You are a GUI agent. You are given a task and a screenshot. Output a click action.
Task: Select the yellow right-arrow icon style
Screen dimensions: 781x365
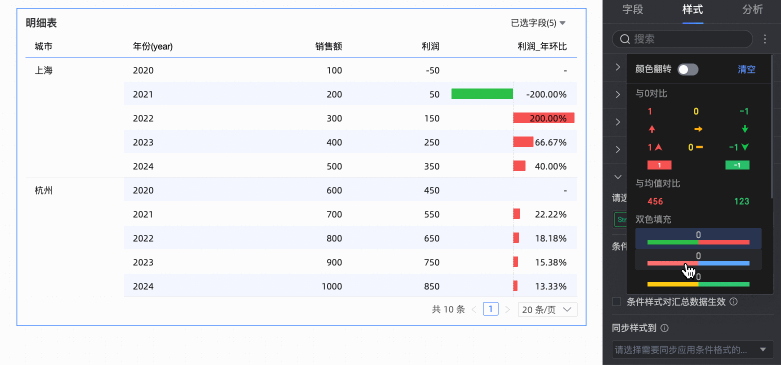tap(698, 129)
